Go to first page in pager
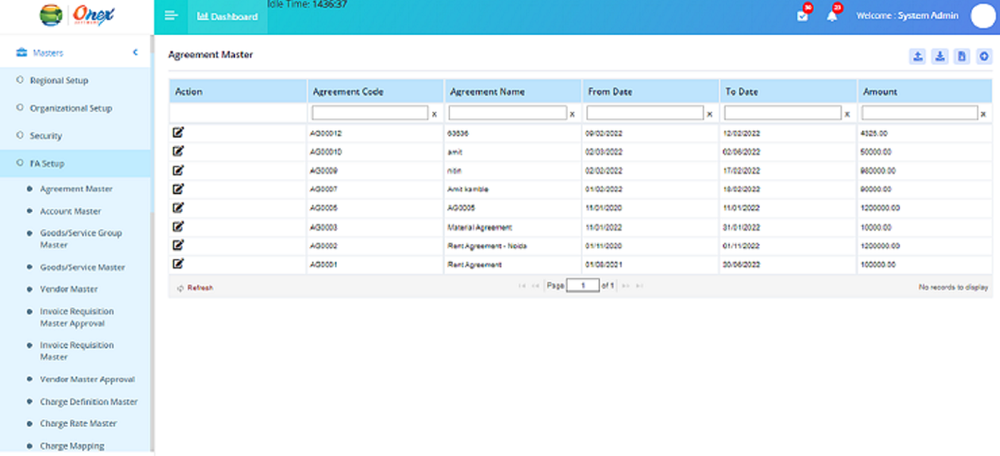Viewport: 1000px width, 456px height. pyautogui.click(x=522, y=286)
